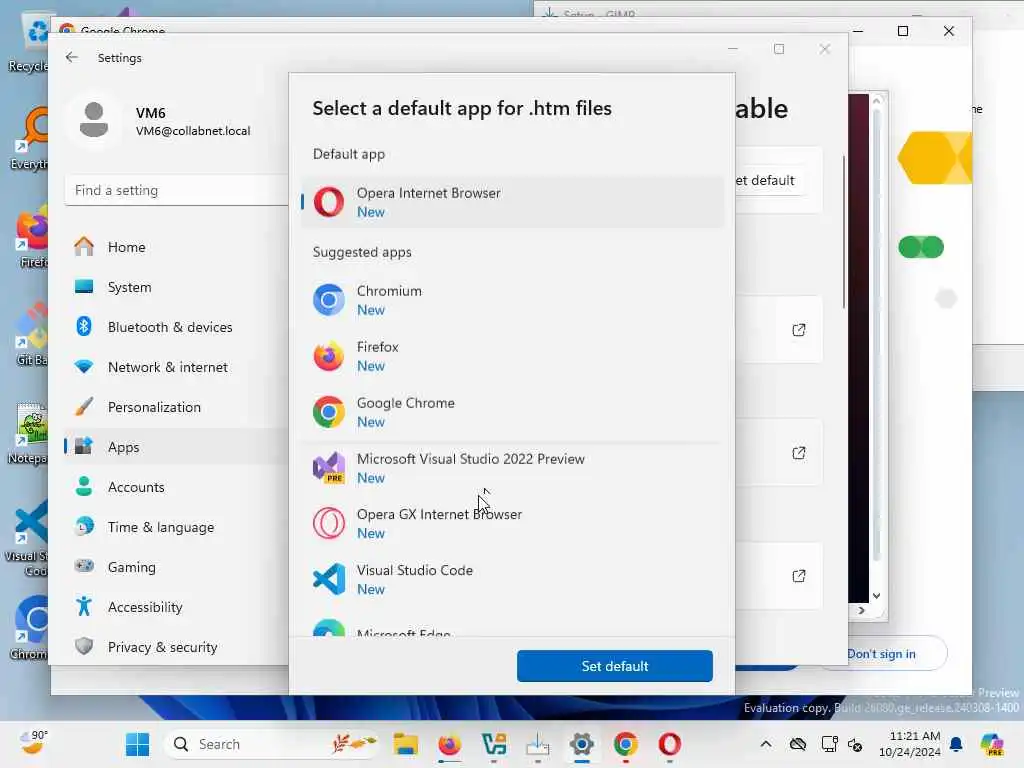This screenshot has width=1024, height=768.
Task: Select Opera GX Internet Browser
Action: tap(513, 524)
